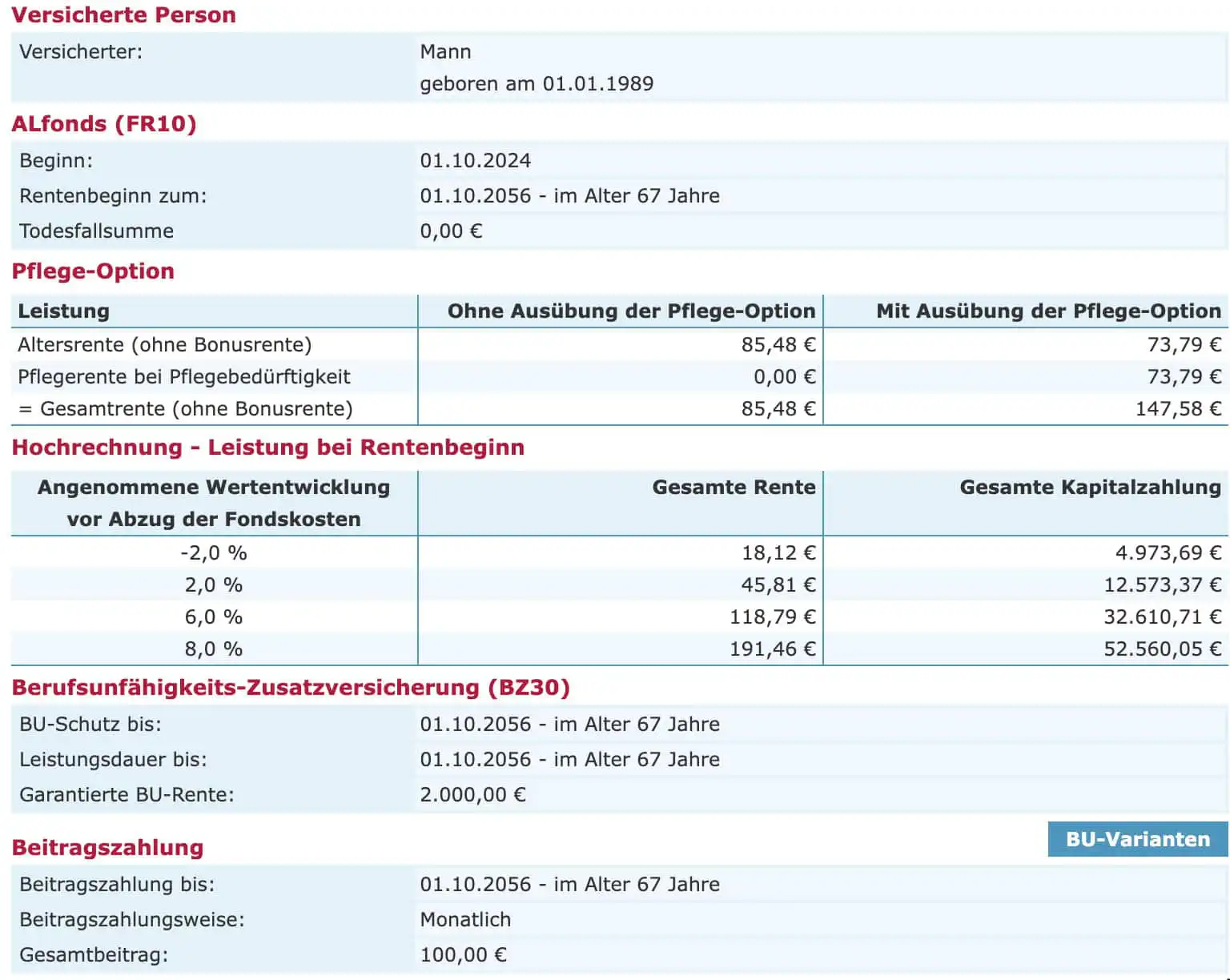
Task: Select the Berufsunfähigkeits-Zusatzversicherung (BZ30) heading
Action: pos(291,688)
